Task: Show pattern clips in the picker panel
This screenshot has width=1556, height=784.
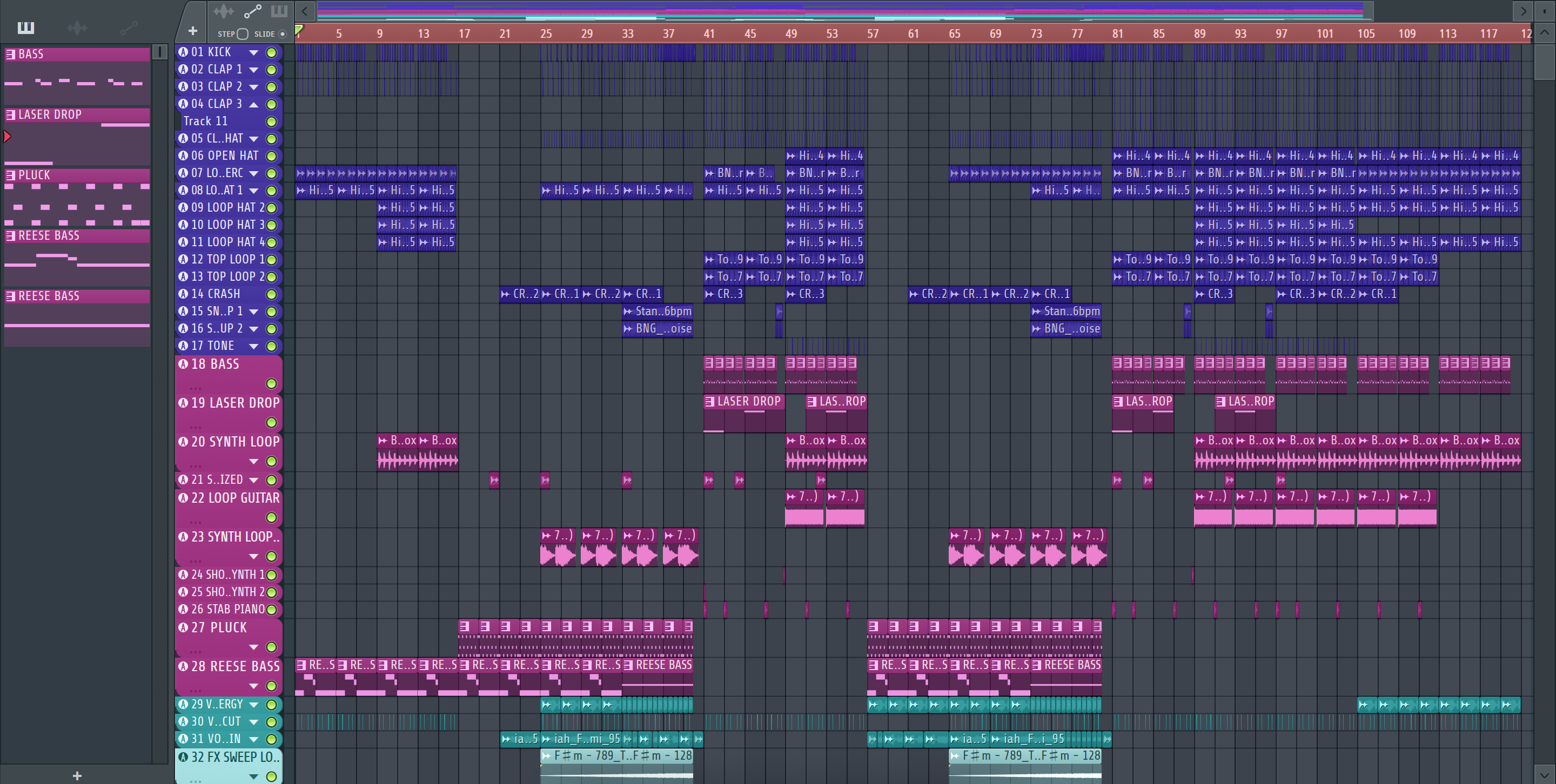Action: [x=26, y=28]
